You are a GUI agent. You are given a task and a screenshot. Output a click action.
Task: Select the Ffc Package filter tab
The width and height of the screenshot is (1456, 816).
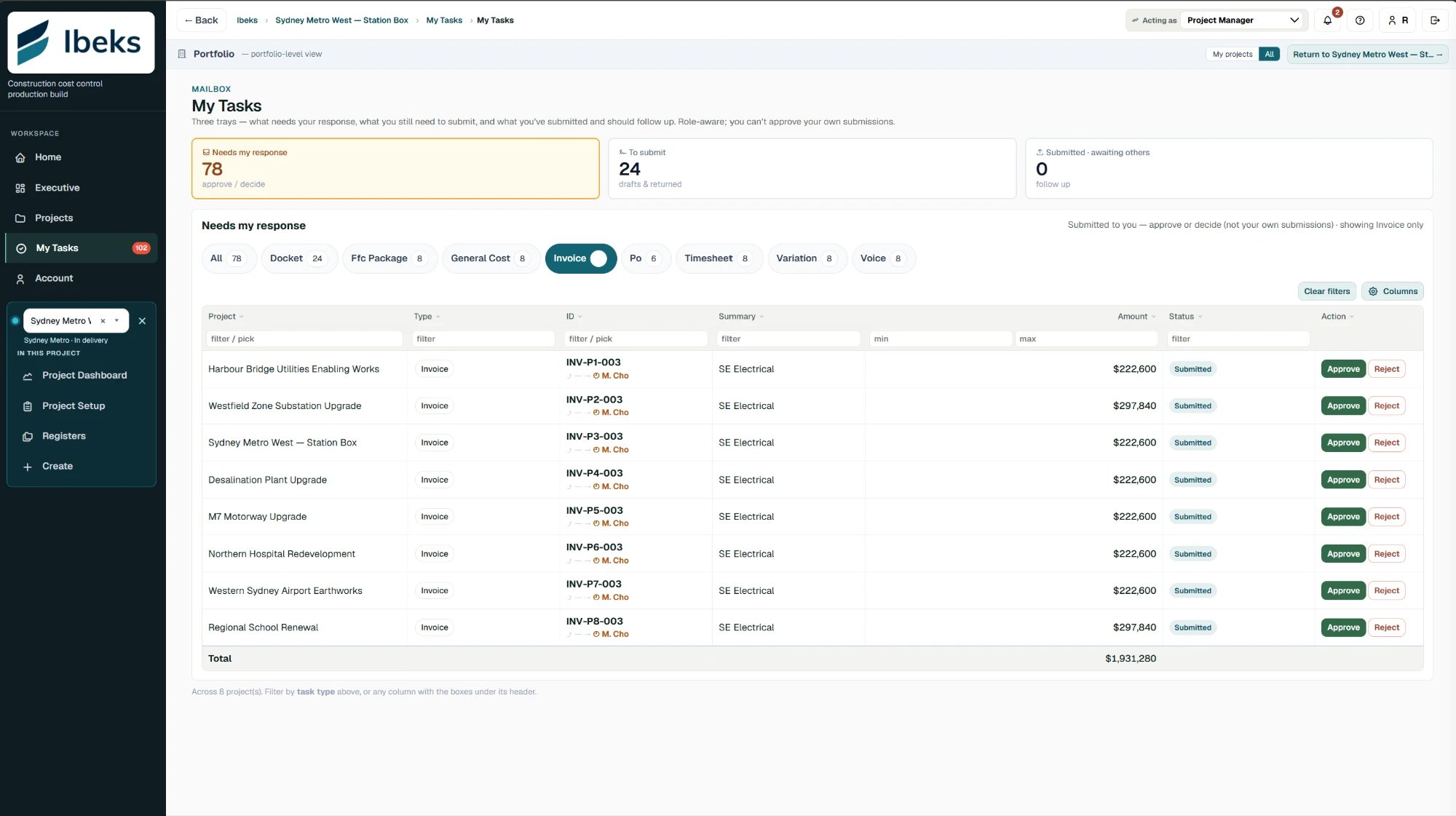click(389, 258)
